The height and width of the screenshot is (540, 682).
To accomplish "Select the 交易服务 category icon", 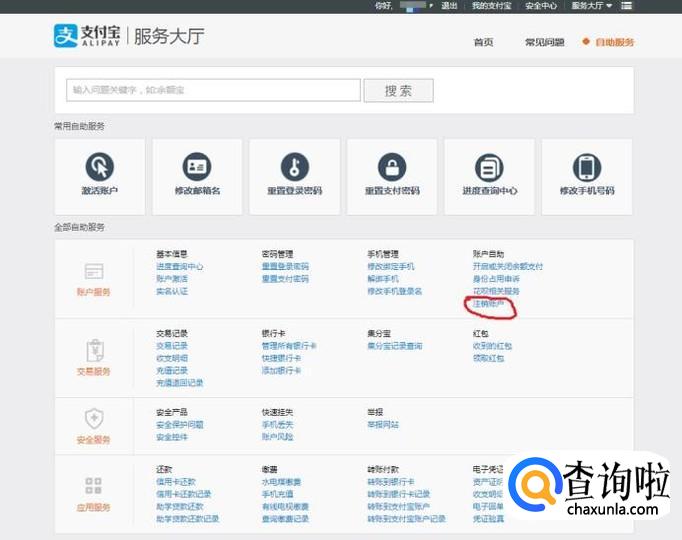I will pos(94,350).
